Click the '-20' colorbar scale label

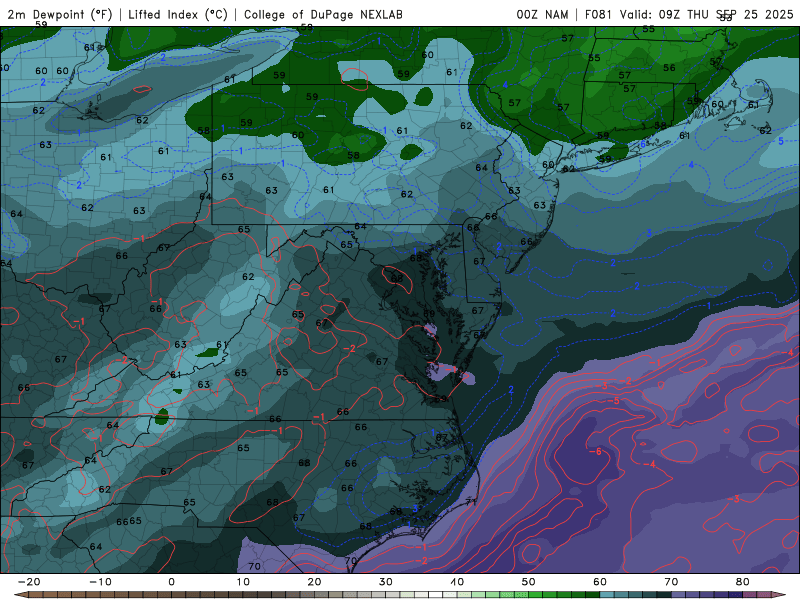pos(29,582)
